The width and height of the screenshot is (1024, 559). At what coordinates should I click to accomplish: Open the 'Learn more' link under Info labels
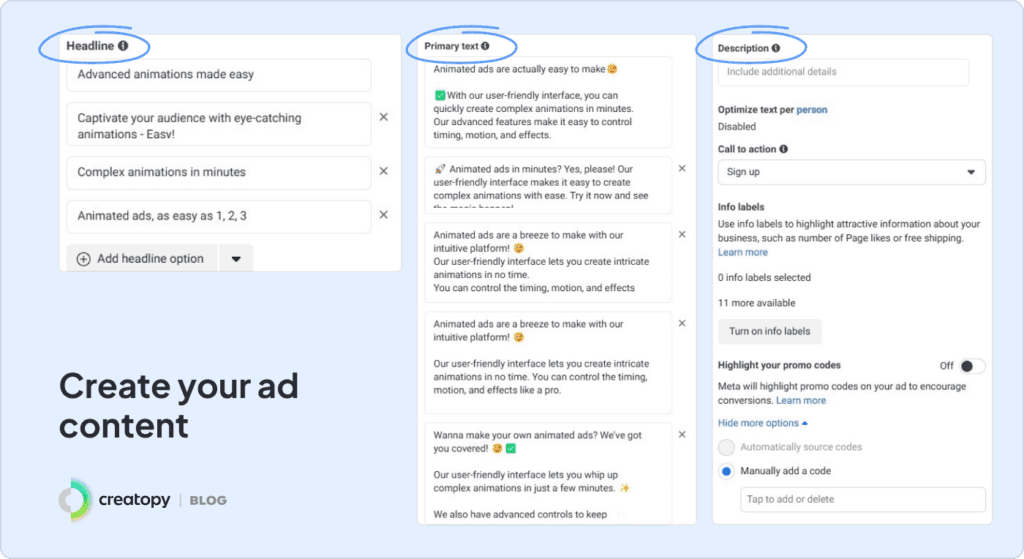(743, 253)
